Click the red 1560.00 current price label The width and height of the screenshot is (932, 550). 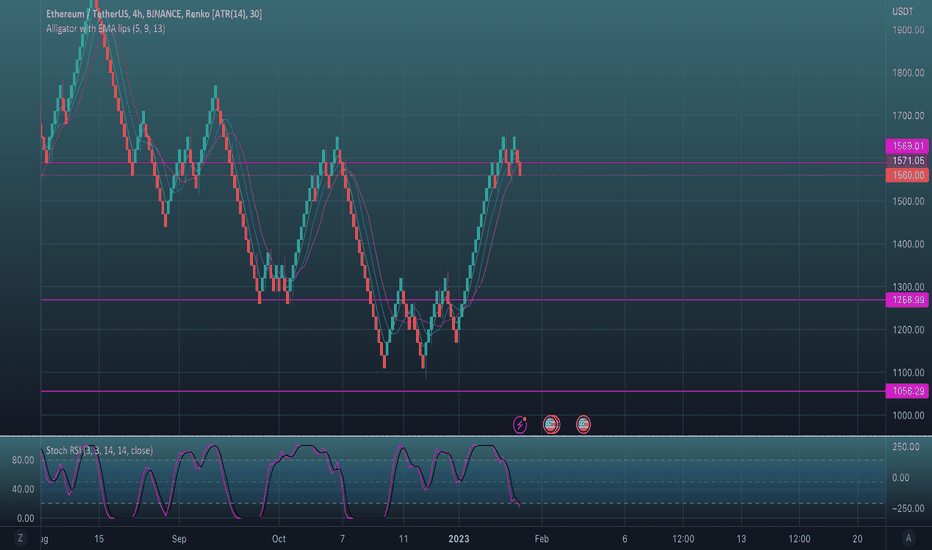coord(907,175)
